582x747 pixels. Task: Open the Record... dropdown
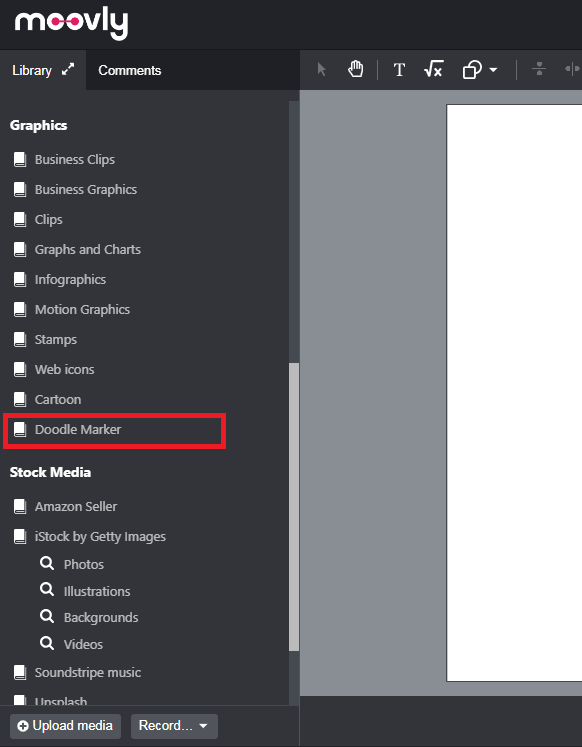[x=174, y=726]
